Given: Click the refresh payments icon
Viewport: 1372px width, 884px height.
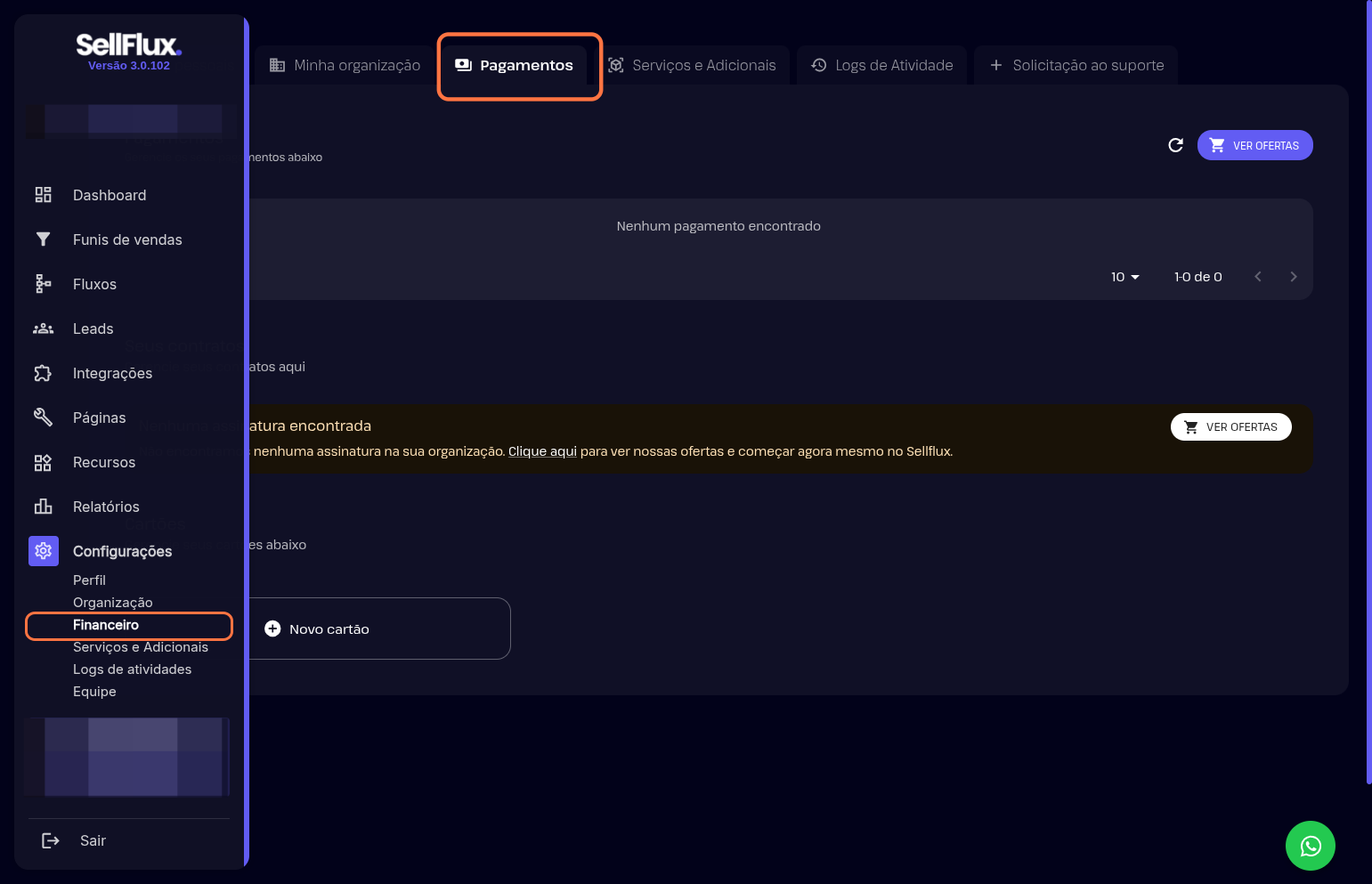Looking at the screenshot, I should (1175, 145).
